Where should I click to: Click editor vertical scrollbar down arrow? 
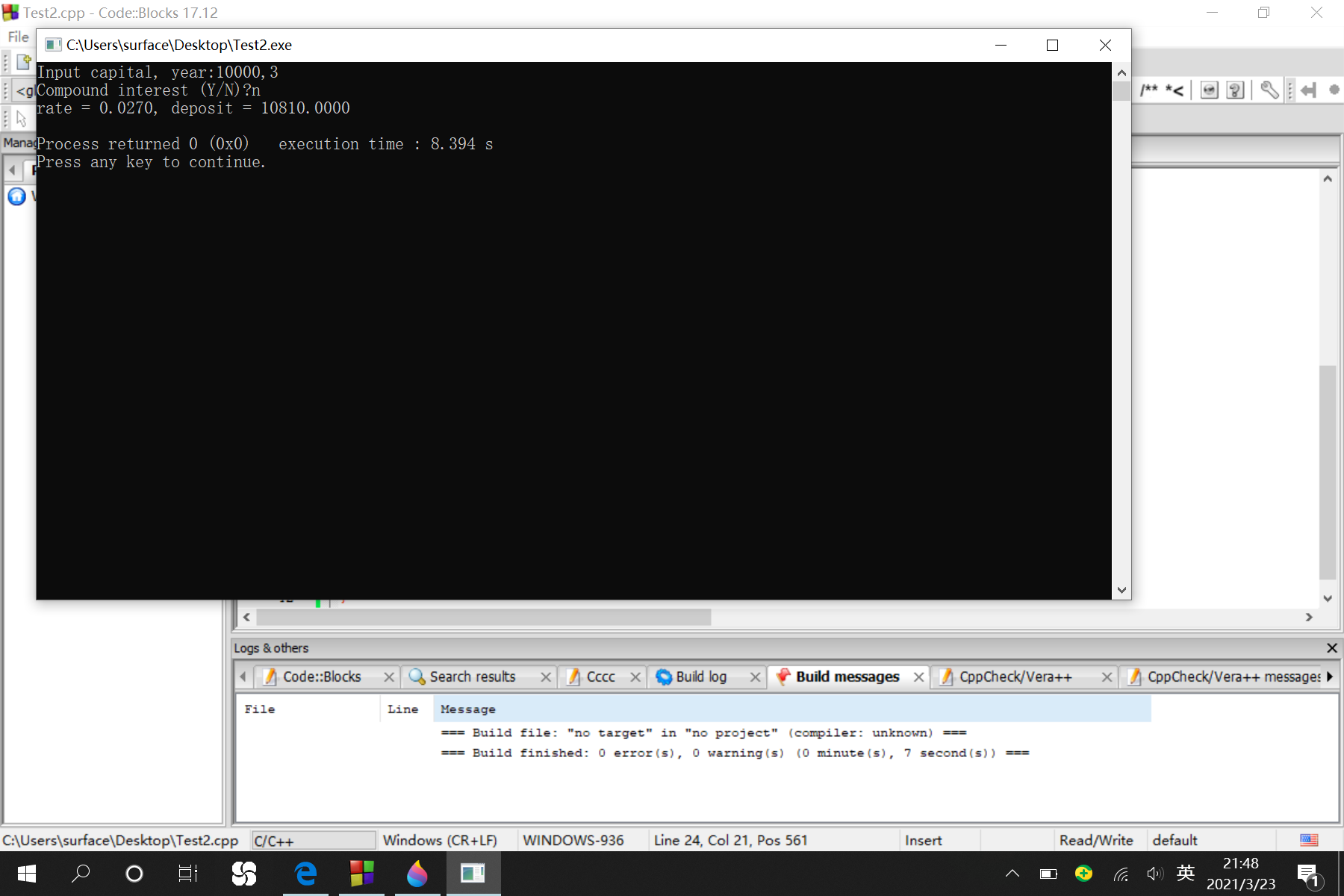point(1327,598)
